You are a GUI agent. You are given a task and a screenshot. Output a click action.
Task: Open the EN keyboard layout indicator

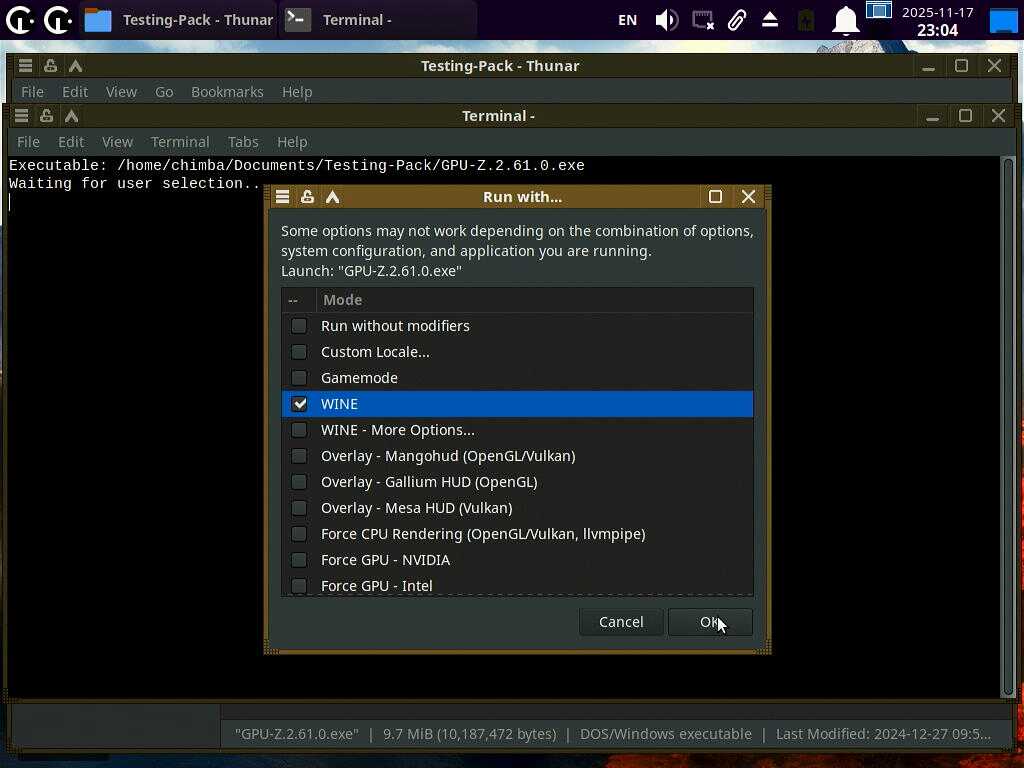[x=627, y=20]
